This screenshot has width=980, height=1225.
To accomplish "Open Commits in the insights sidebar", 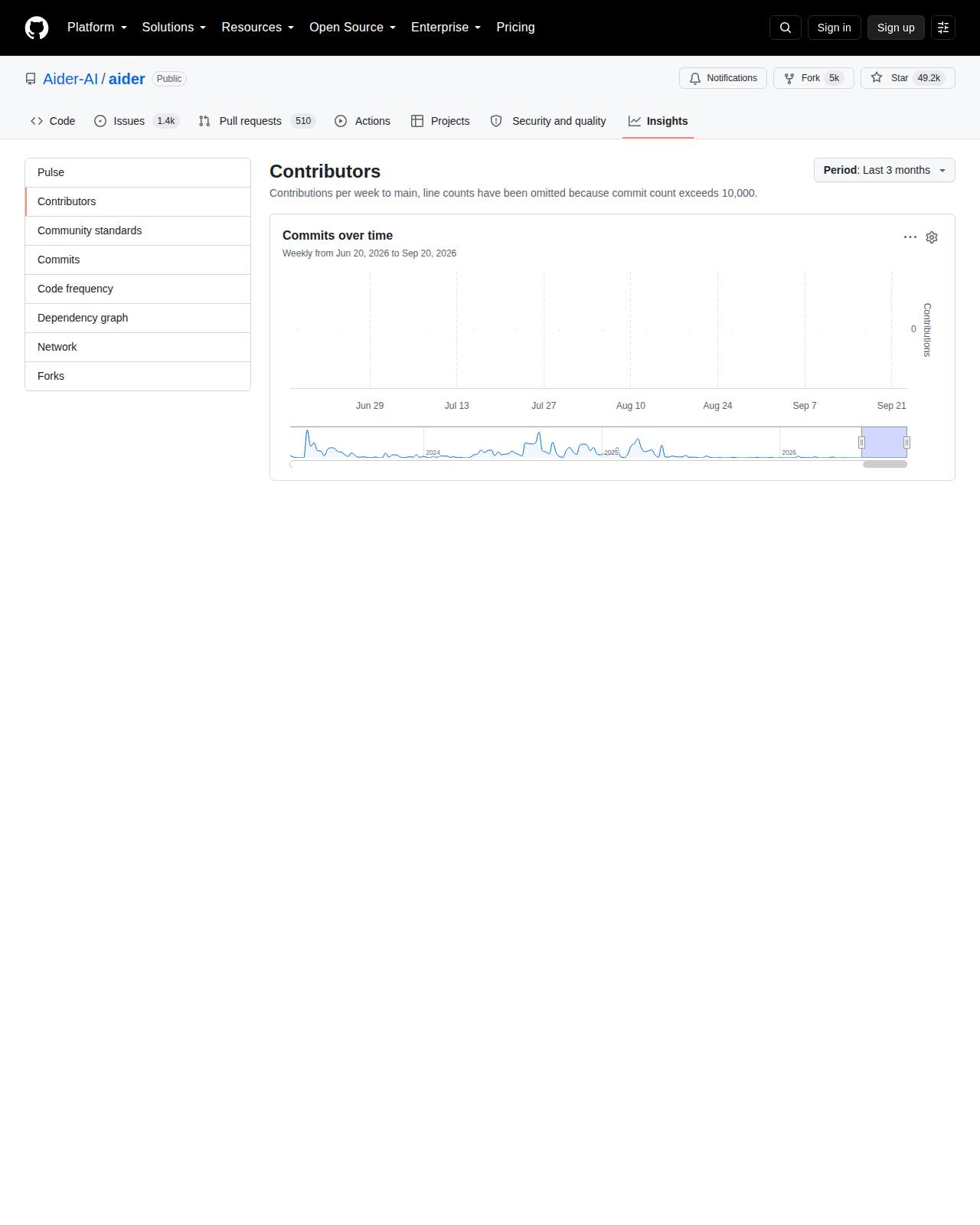I will coord(138,260).
